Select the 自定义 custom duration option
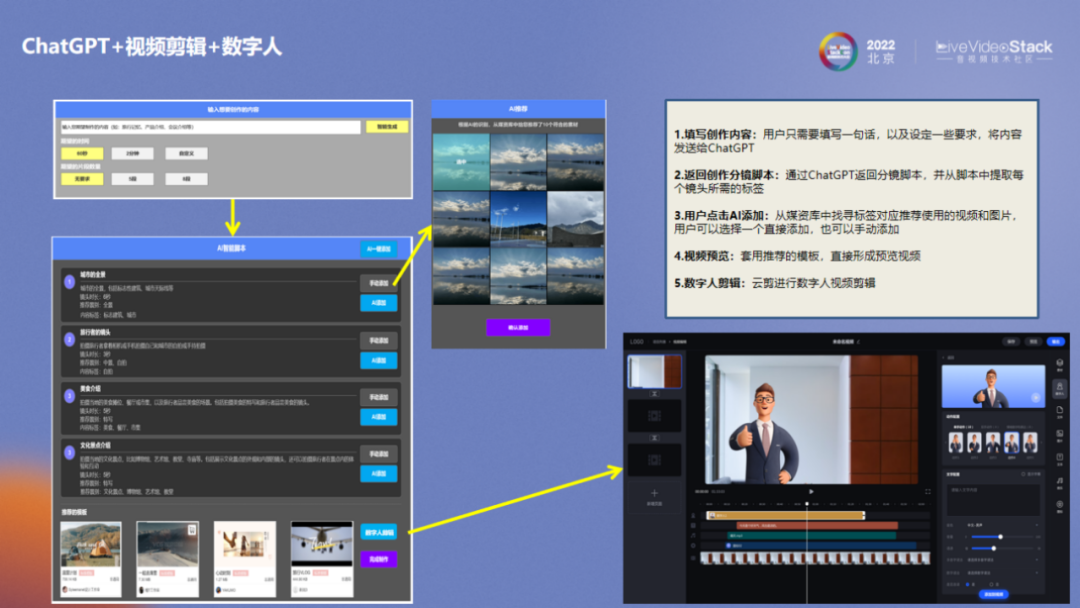 (x=186, y=154)
